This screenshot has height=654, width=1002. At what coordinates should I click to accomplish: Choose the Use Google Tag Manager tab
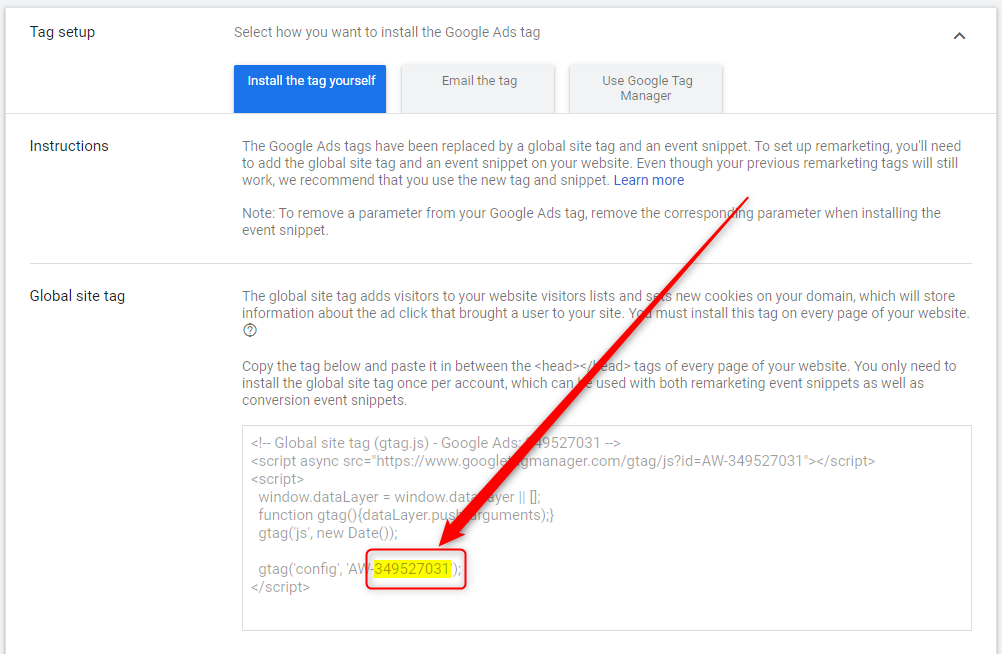[646, 89]
